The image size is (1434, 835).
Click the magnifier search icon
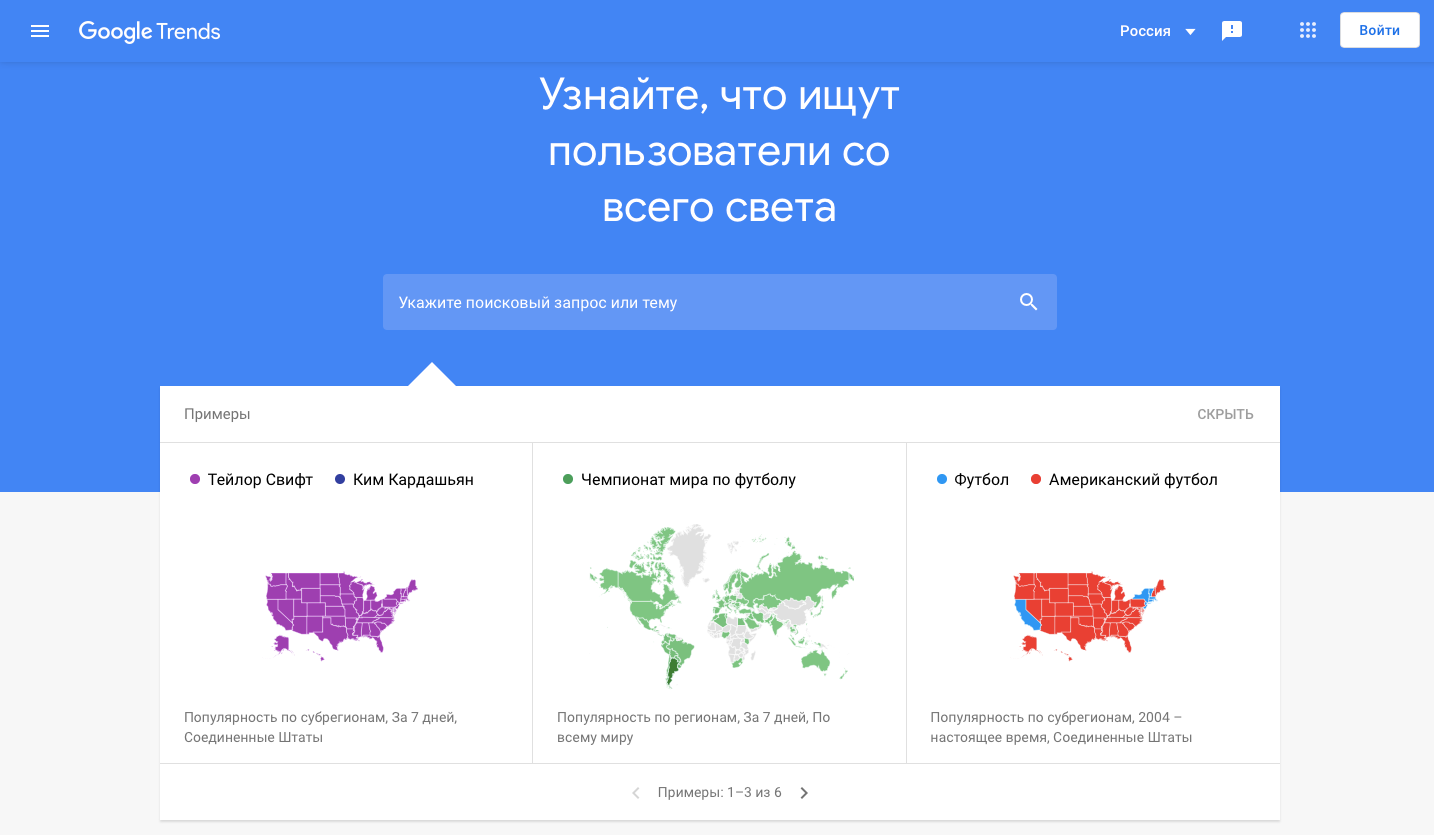click(1029, 302)
